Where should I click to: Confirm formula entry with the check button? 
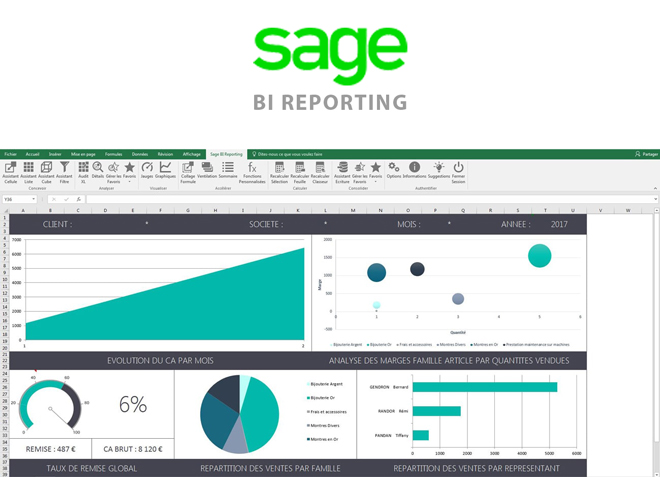pyautogui.click(x=66, y=199)
